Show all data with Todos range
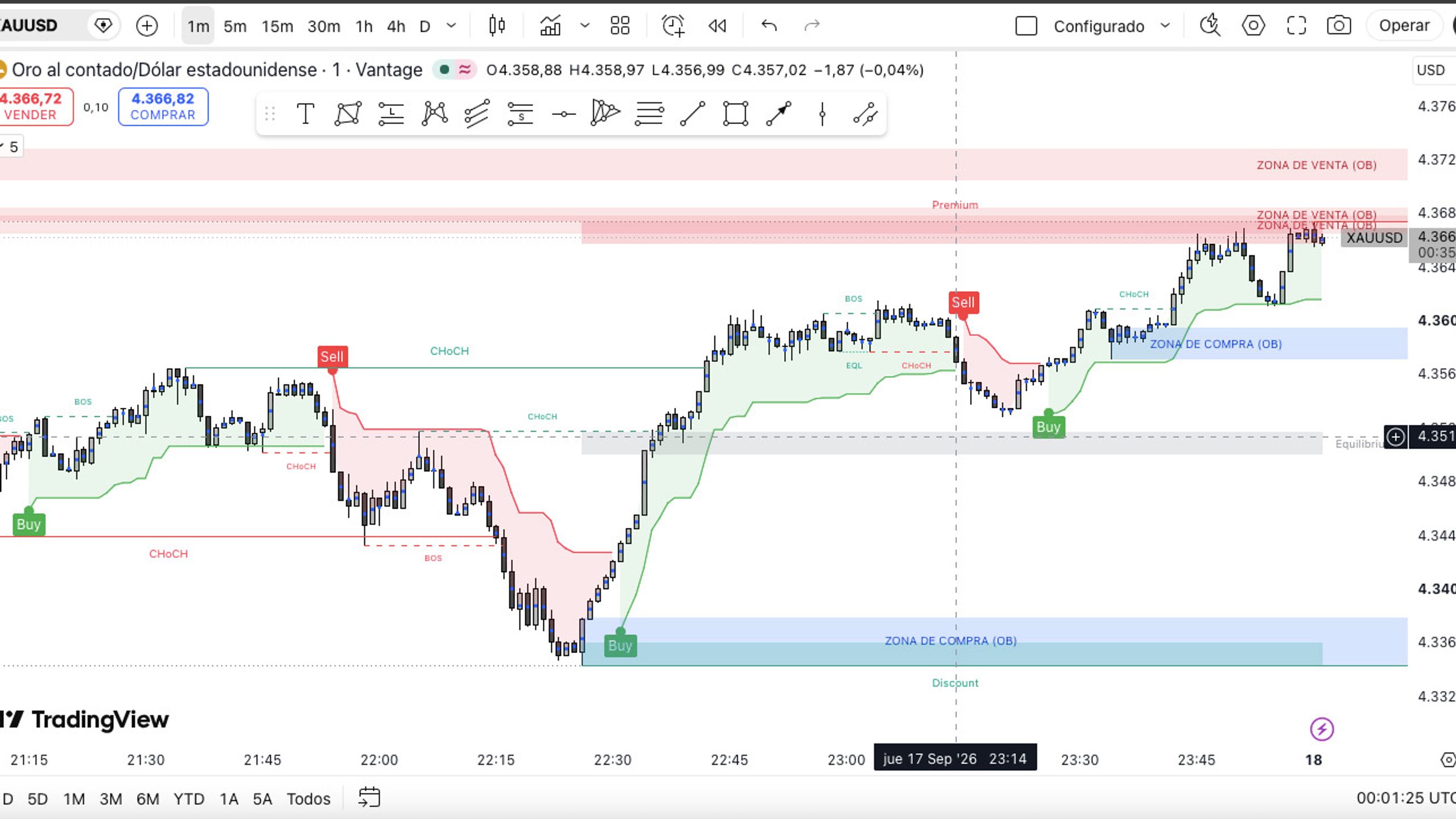 pos(308,799)
